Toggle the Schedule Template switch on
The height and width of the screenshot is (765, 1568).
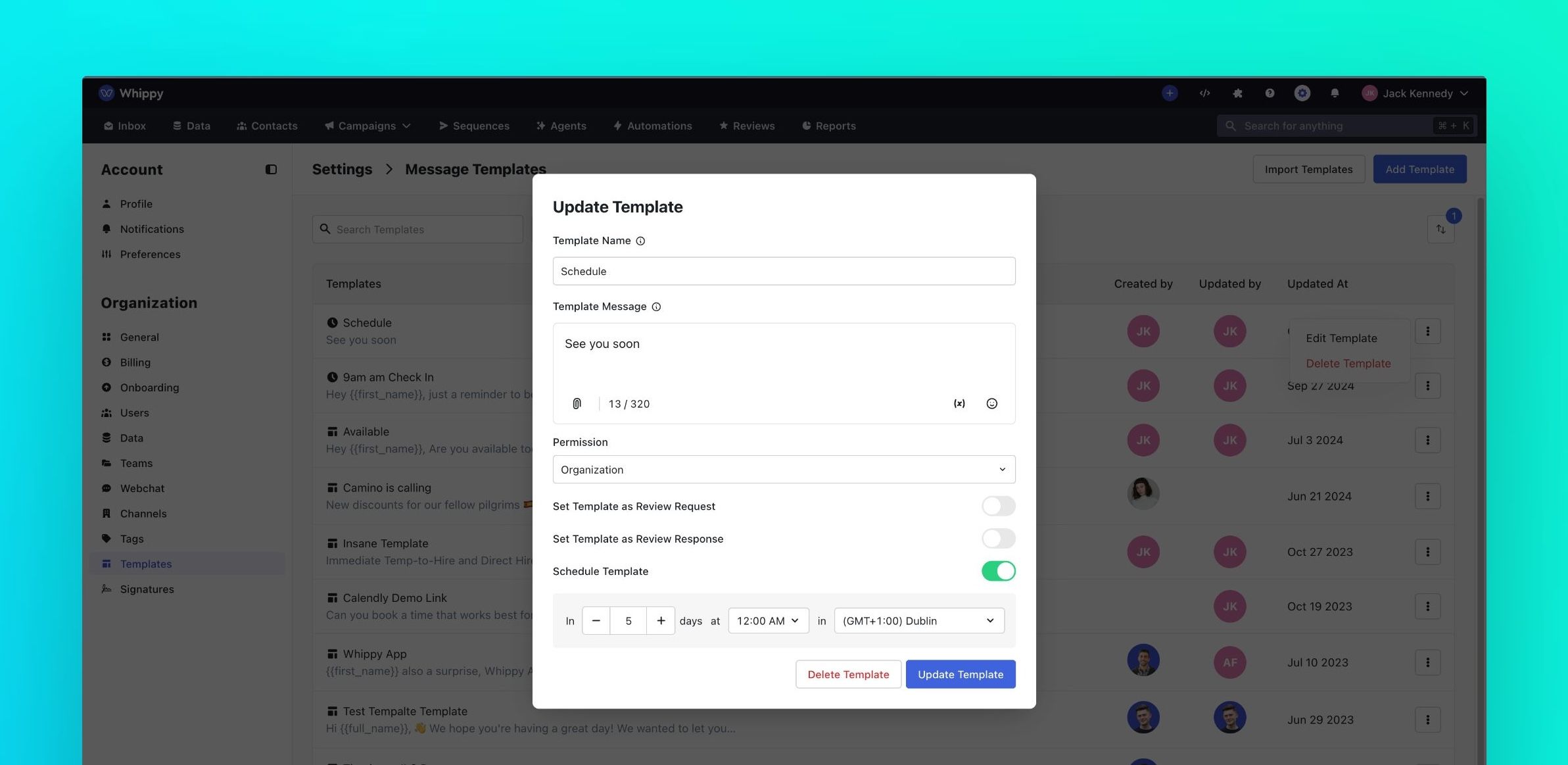click(998, 571)
